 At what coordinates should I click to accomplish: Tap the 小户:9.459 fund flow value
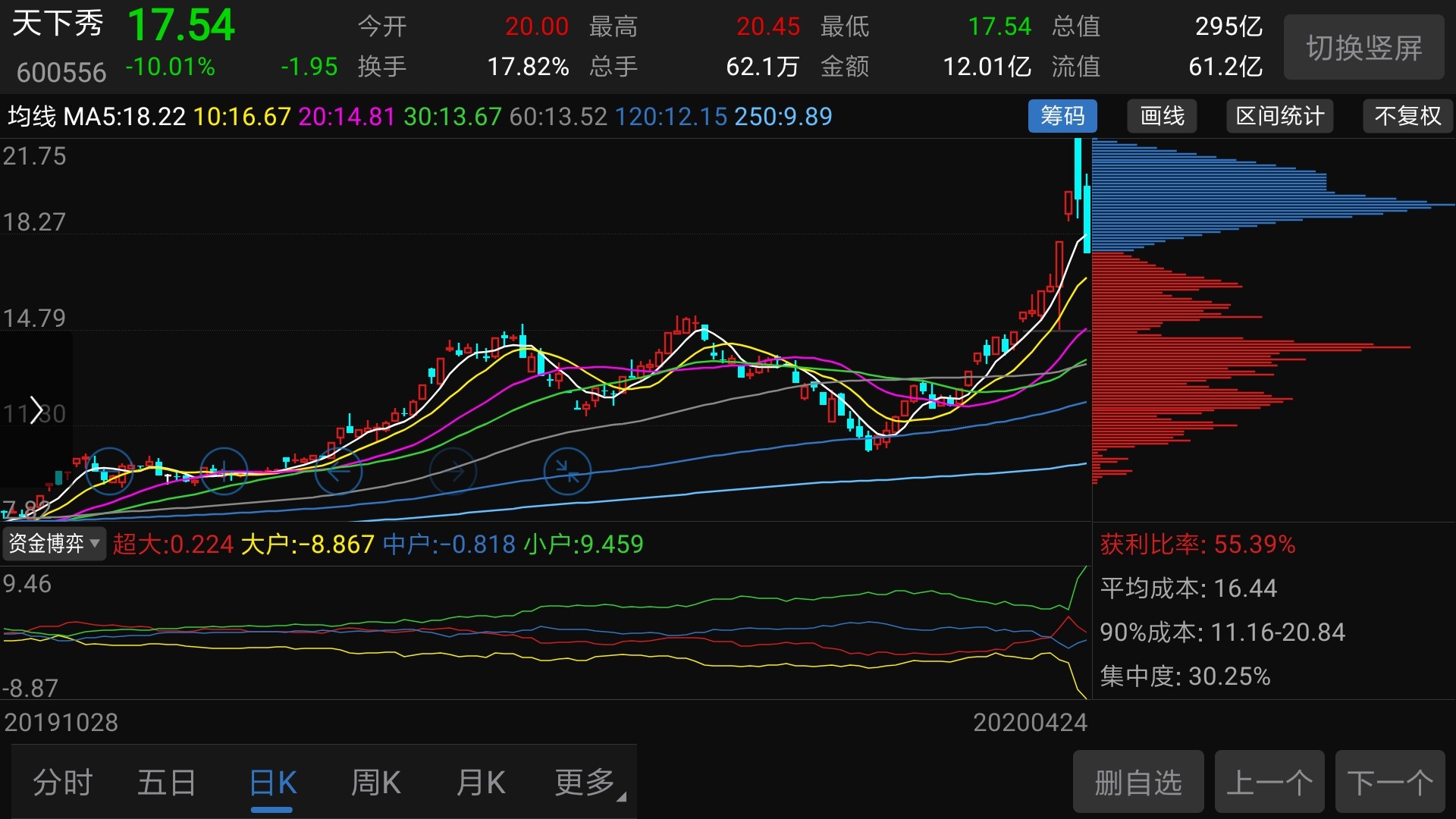583,544
